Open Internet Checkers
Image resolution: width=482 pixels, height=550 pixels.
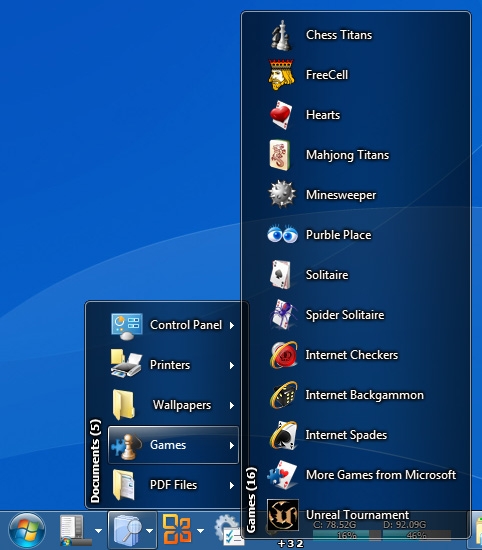[x=357, y=355]
